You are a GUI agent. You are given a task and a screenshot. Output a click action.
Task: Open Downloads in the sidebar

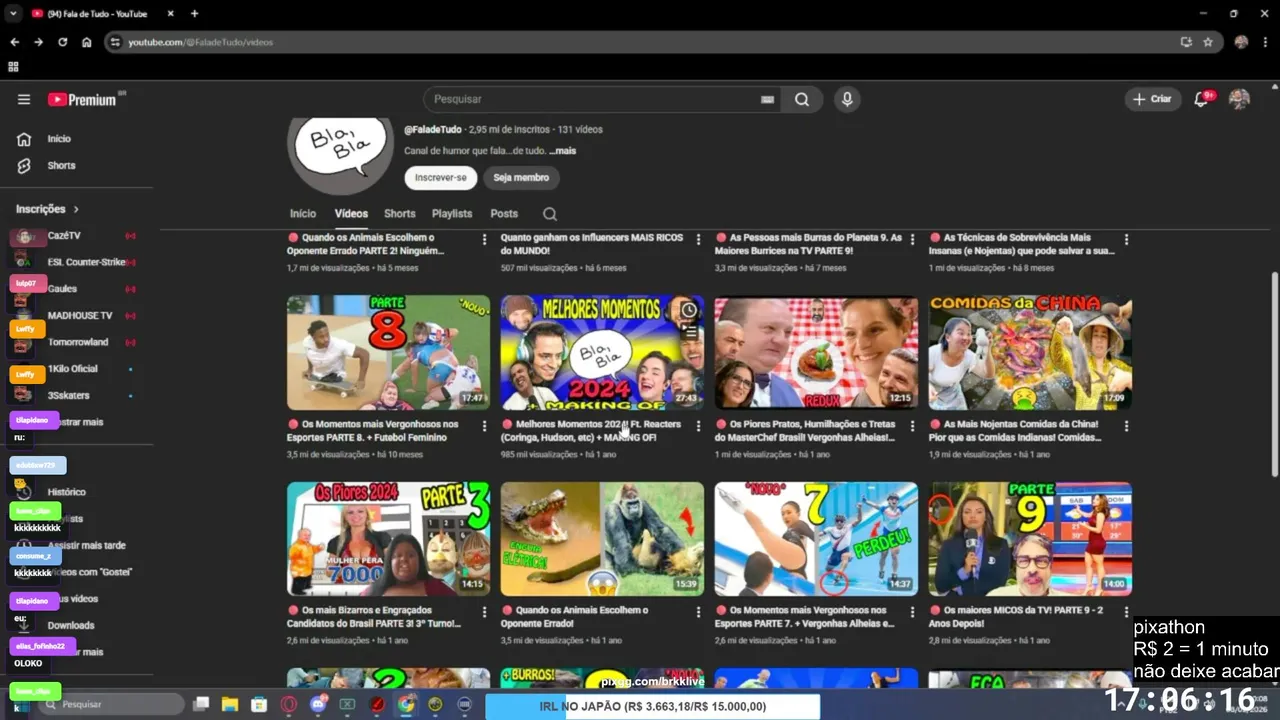[70, 626]
